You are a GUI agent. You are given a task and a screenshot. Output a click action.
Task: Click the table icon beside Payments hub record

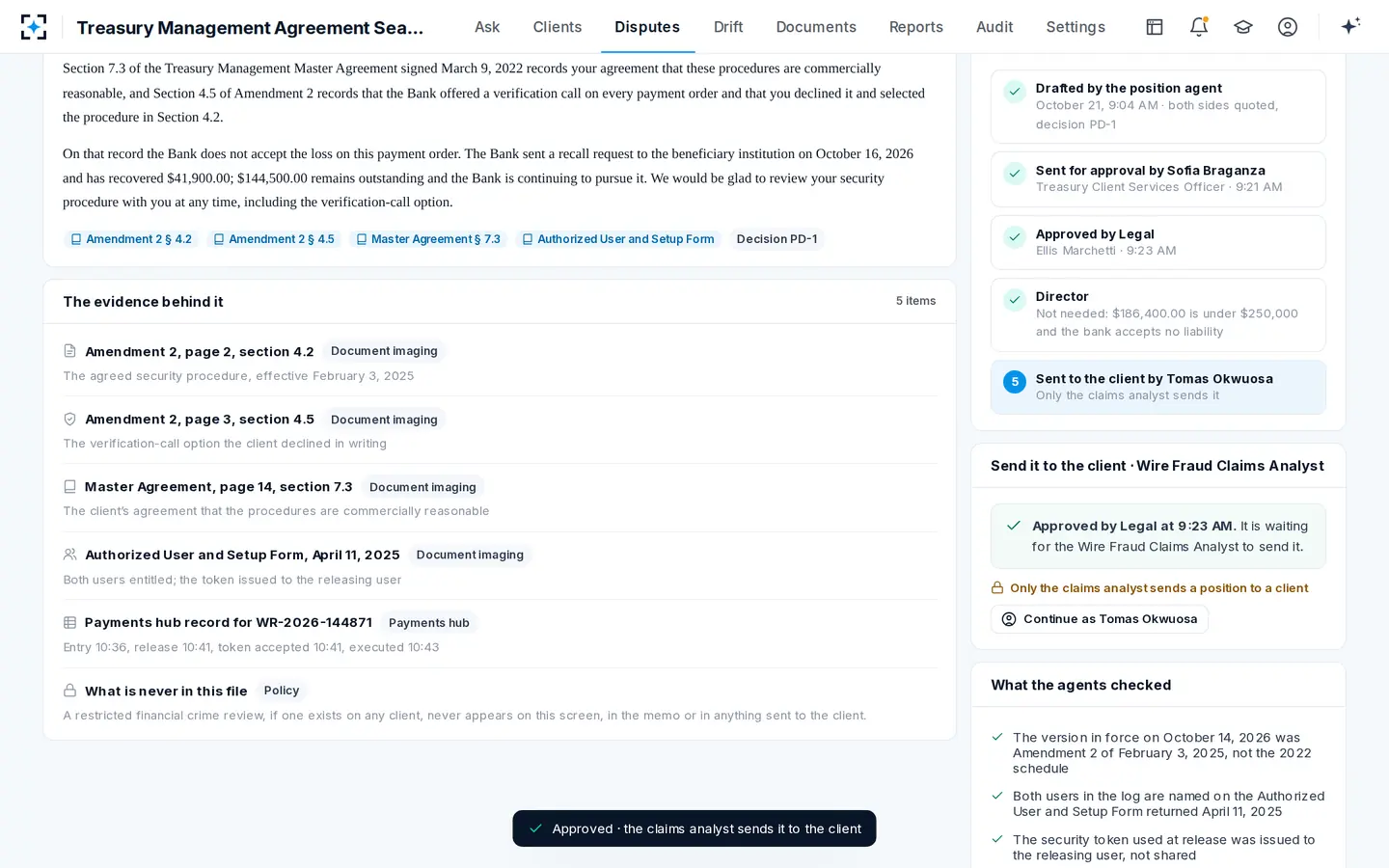point(69,623)
